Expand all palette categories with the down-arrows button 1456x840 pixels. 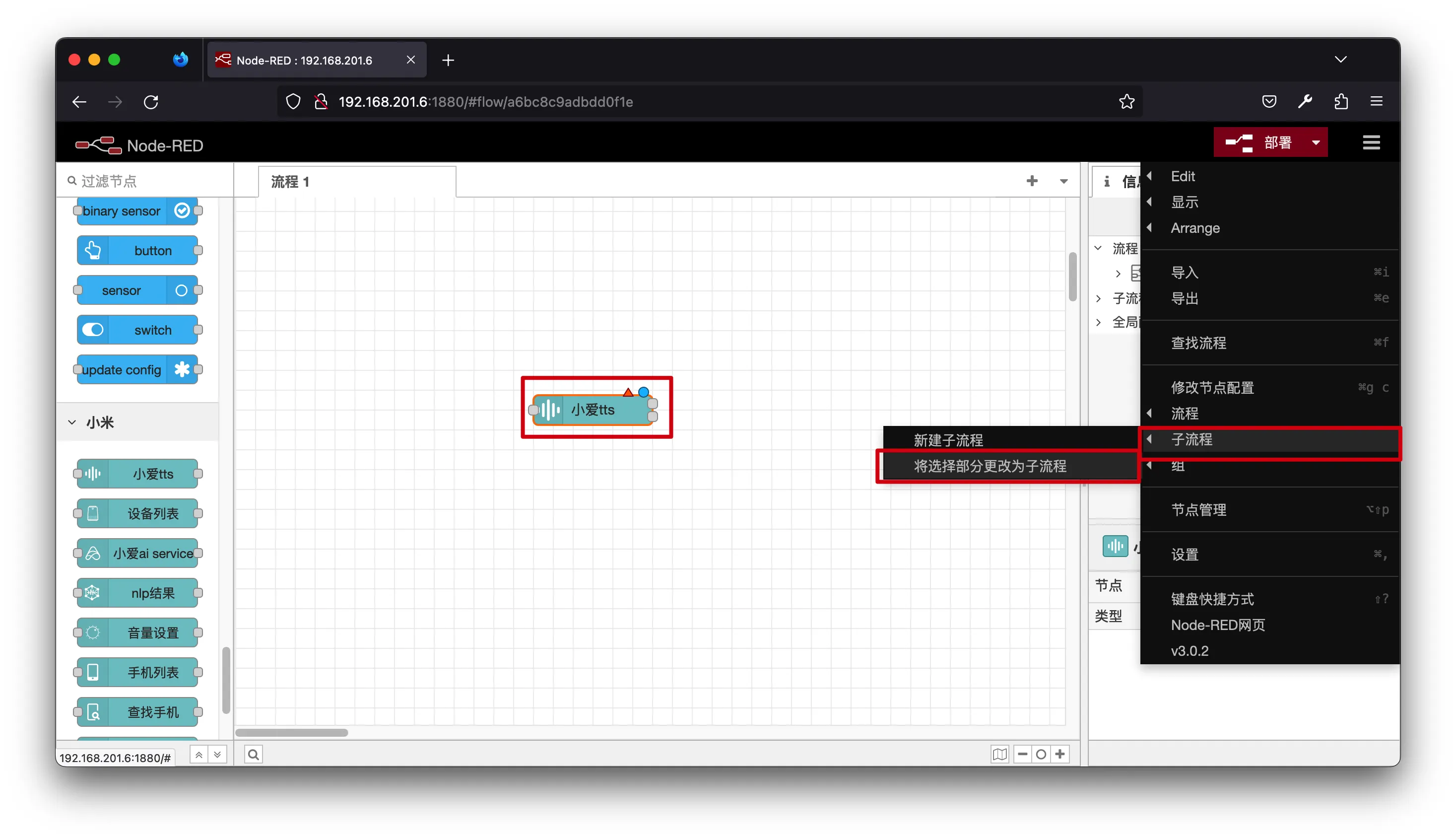(217, 754)
